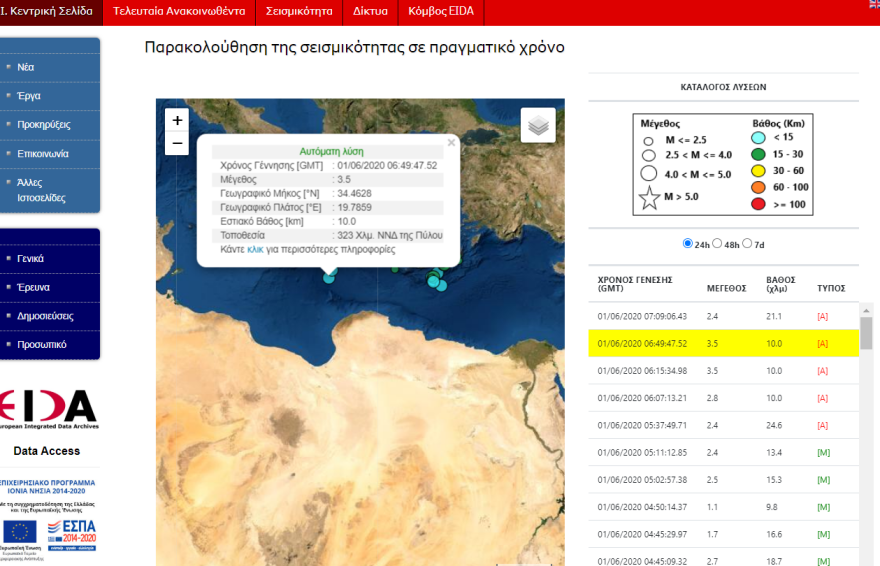Select the 01/06/2020 05:11:12.85 event row
This screenshot has width=880, height=566.
pos(723,453)
